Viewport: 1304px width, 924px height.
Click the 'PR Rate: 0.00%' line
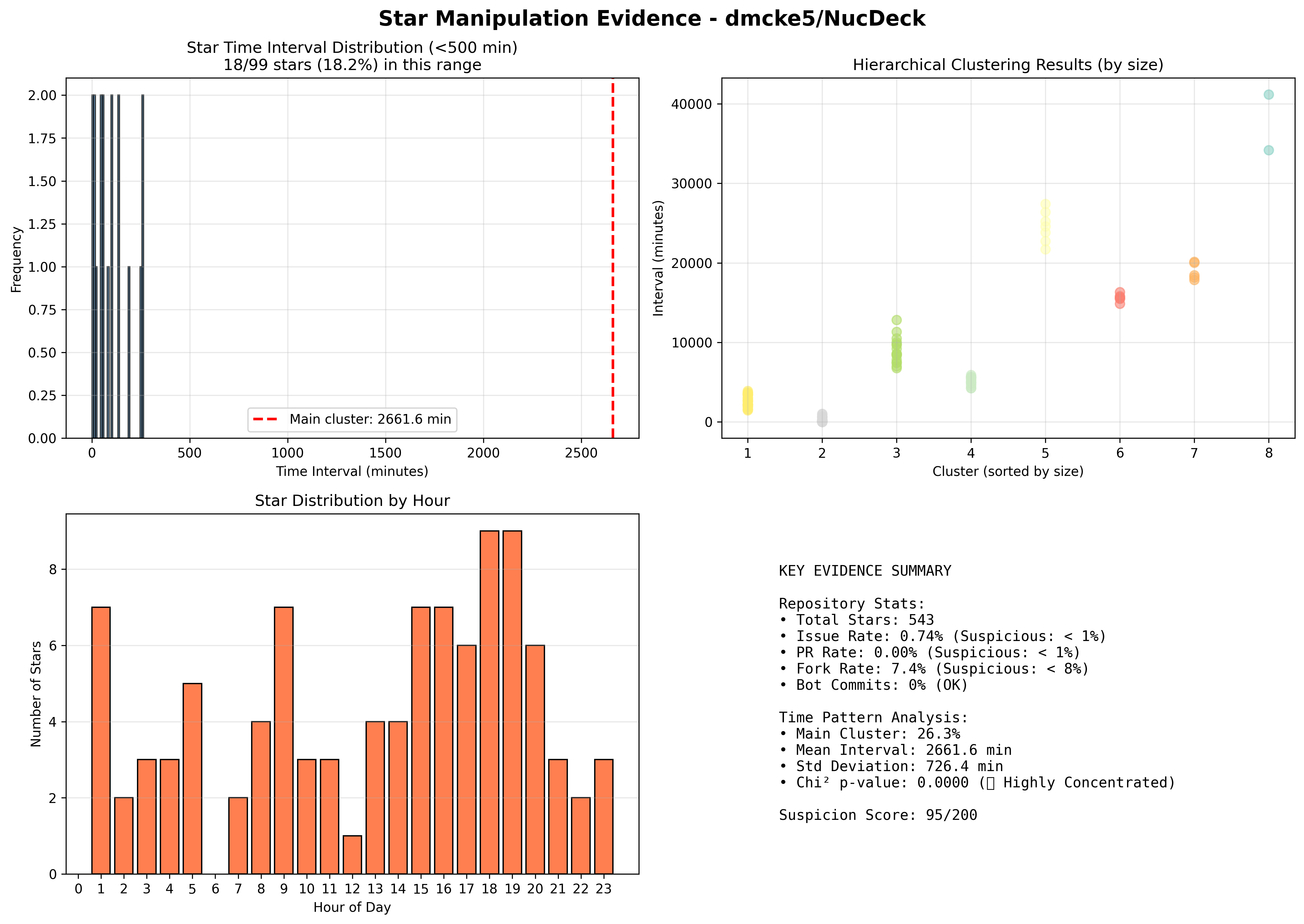click(930, 653)
